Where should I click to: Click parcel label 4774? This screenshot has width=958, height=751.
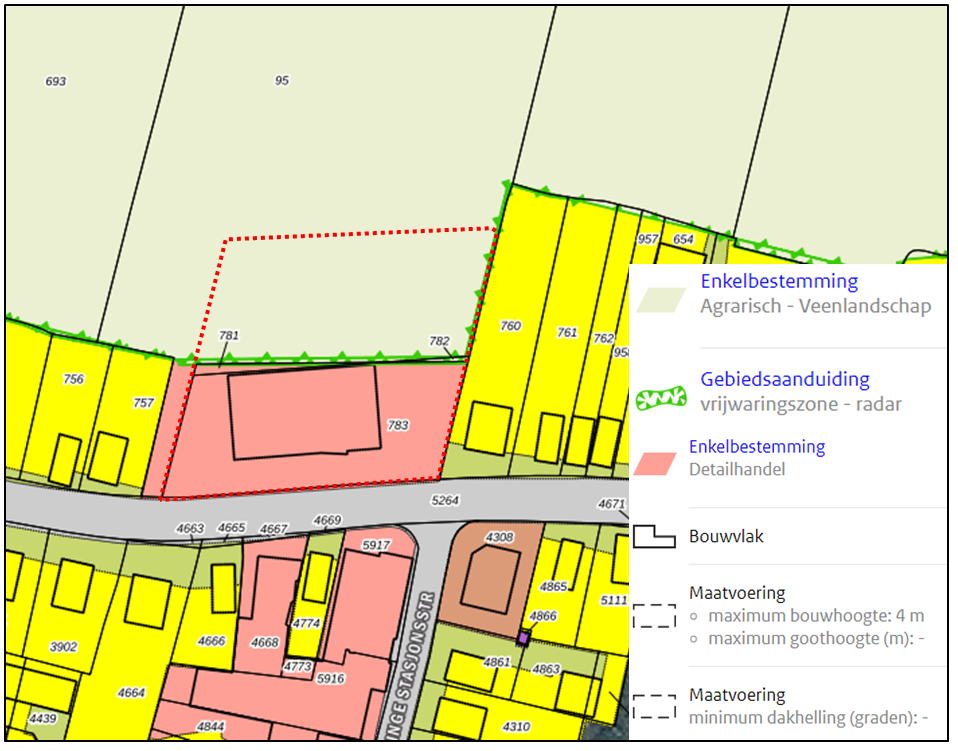coord(306,623)
